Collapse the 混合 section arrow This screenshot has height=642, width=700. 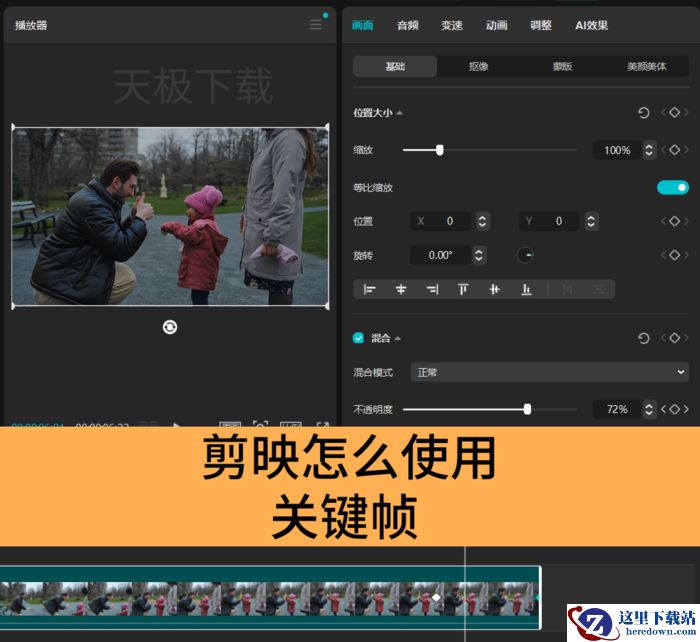(x=398, y=338)
